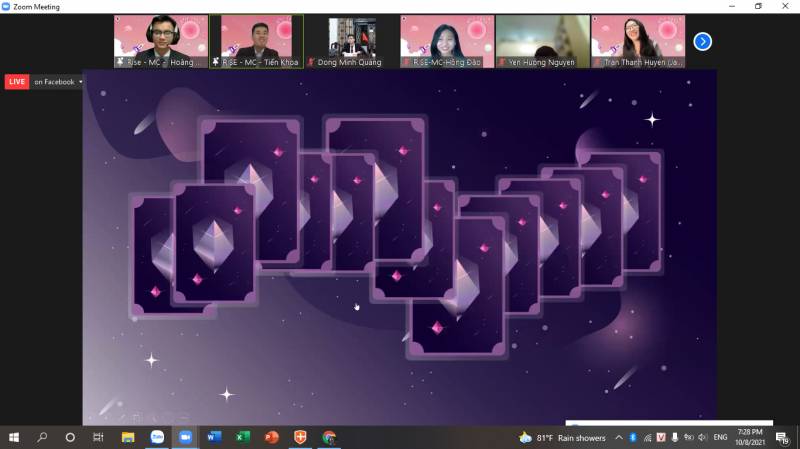Viewport: 800px width, 449px height.
Task: Open Chrome from the taskbar
Action: pyautogui.click(x=329, y=437)
